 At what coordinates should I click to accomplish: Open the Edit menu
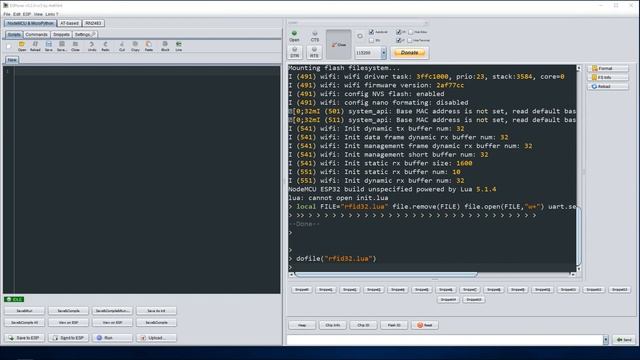(x=17, y=14)
